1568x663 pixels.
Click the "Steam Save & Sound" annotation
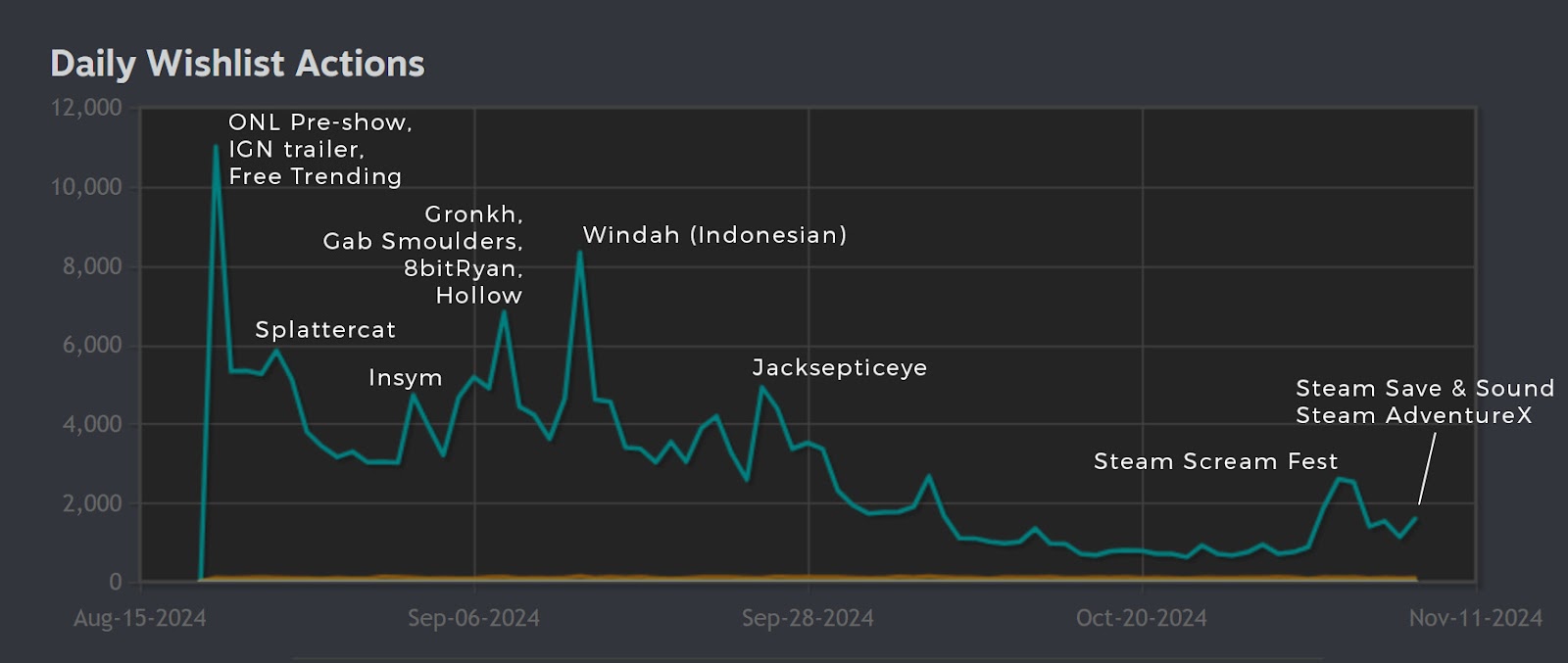click(x=1424, y=389)
